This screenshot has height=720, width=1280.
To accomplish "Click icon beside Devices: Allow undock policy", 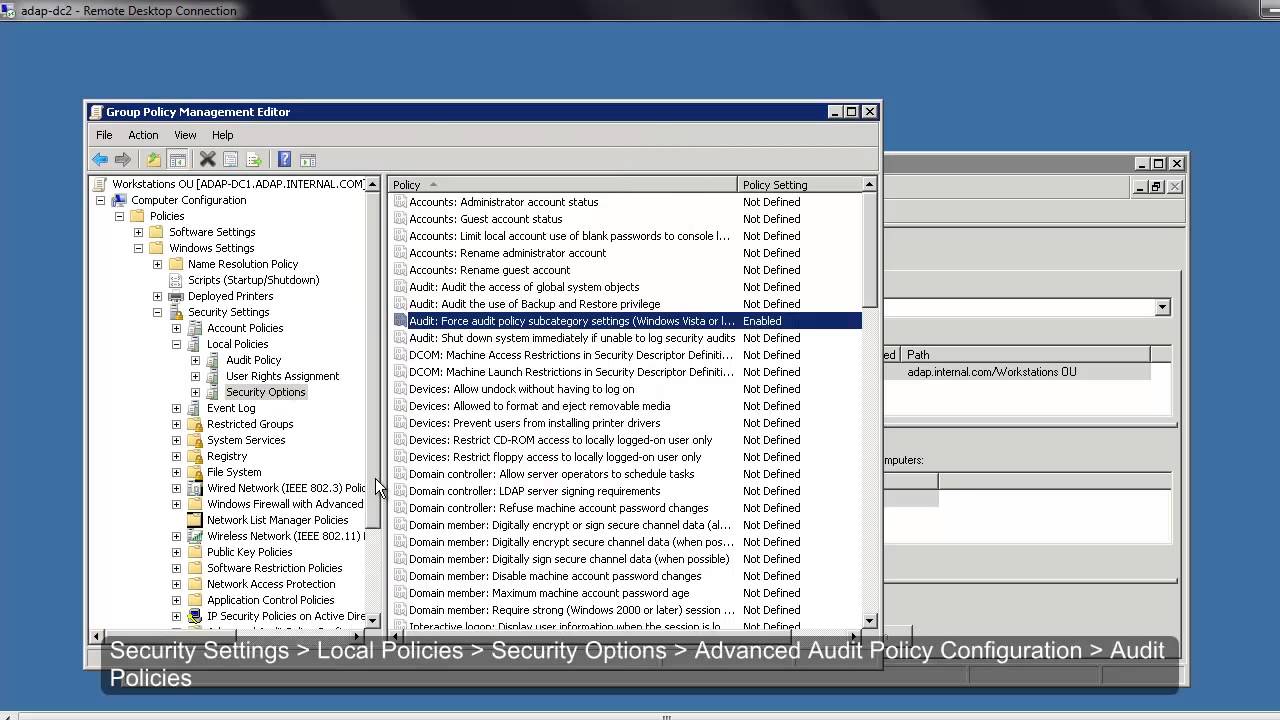I will (x=400, y=389).
